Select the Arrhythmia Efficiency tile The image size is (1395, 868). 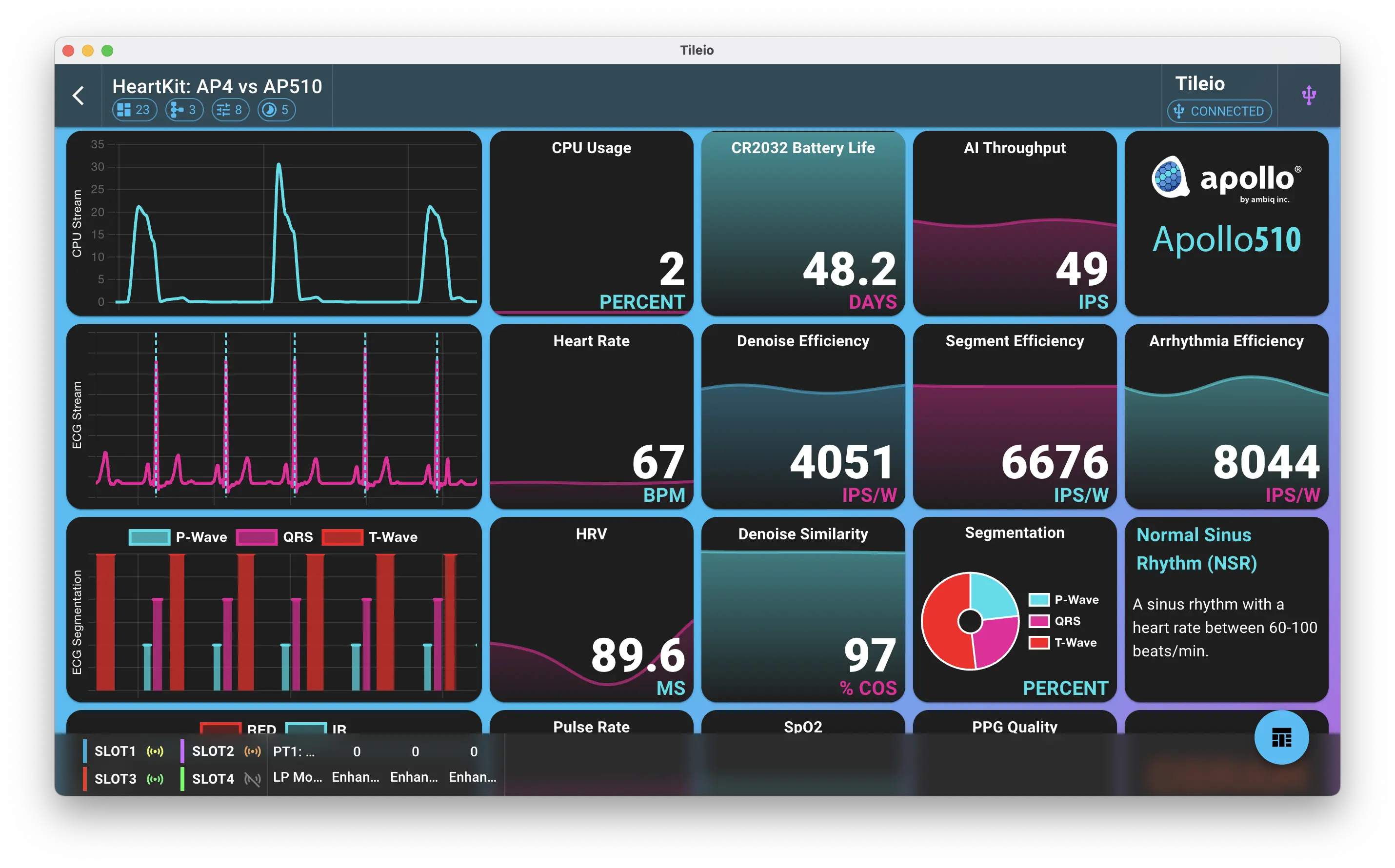(1226, 416)
